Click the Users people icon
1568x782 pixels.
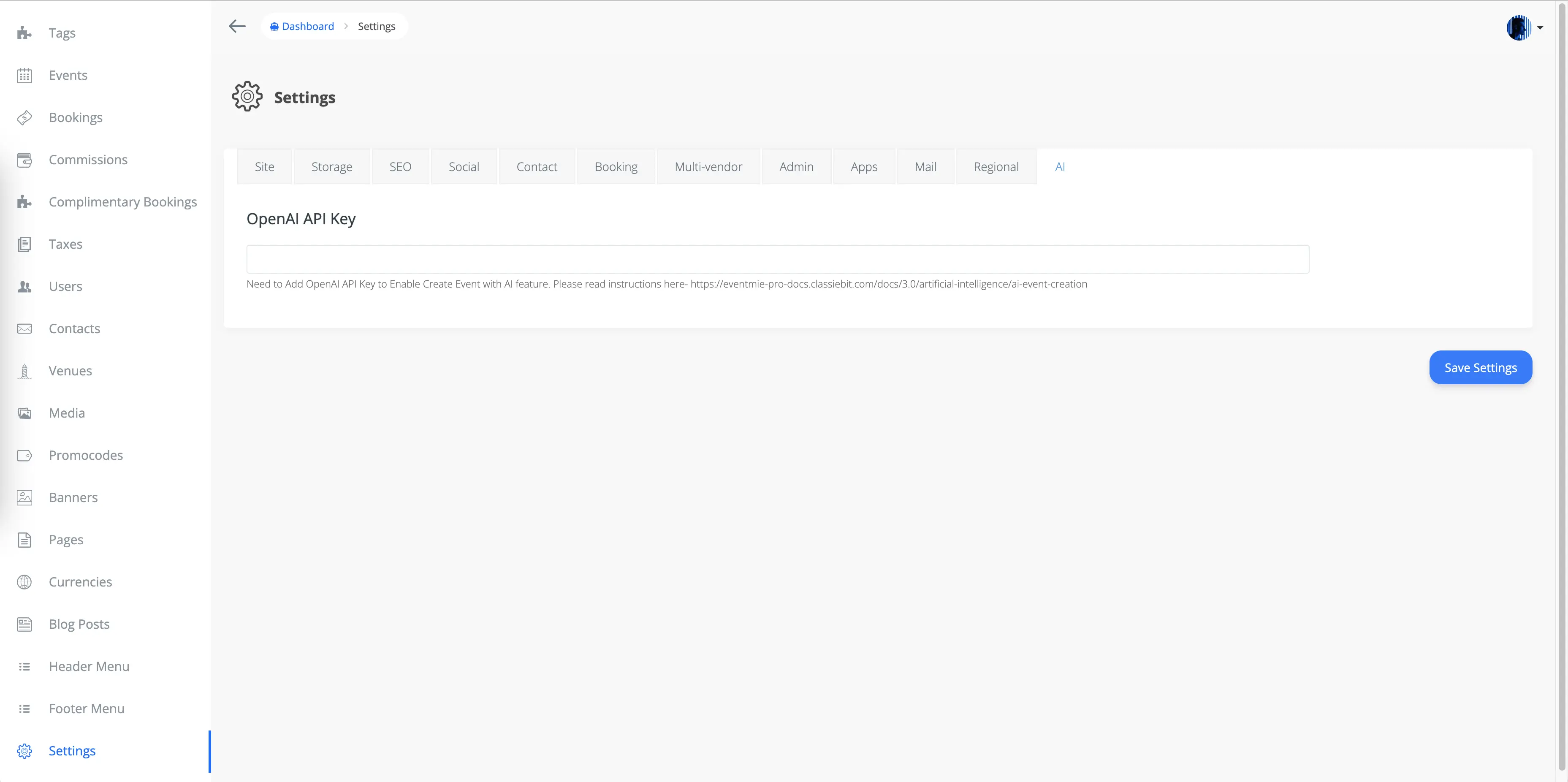click(24, 287)
